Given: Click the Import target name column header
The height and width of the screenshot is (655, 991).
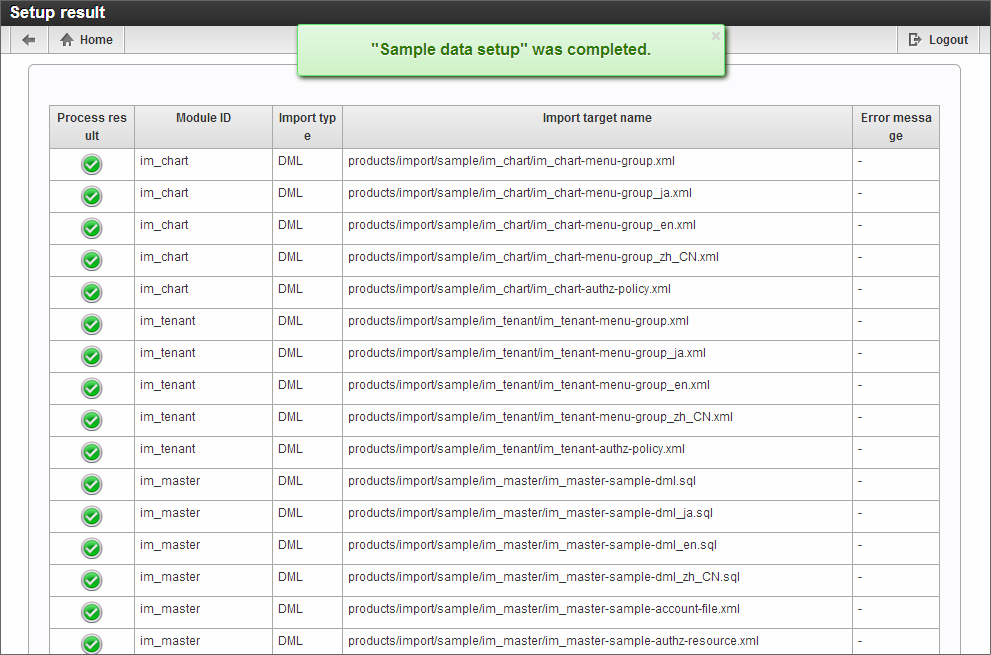Looking at the screenshot, I should [597, 127].
